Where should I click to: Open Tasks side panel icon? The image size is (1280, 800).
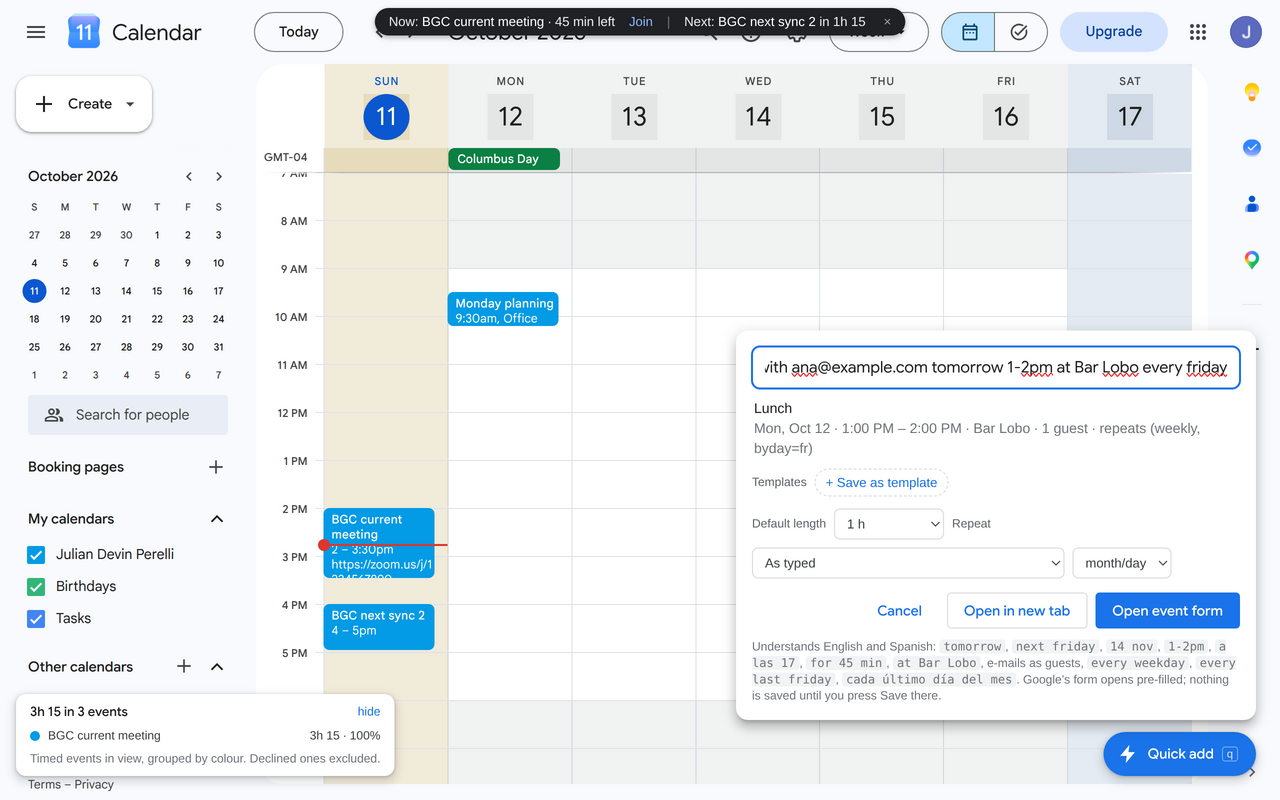1251,148
